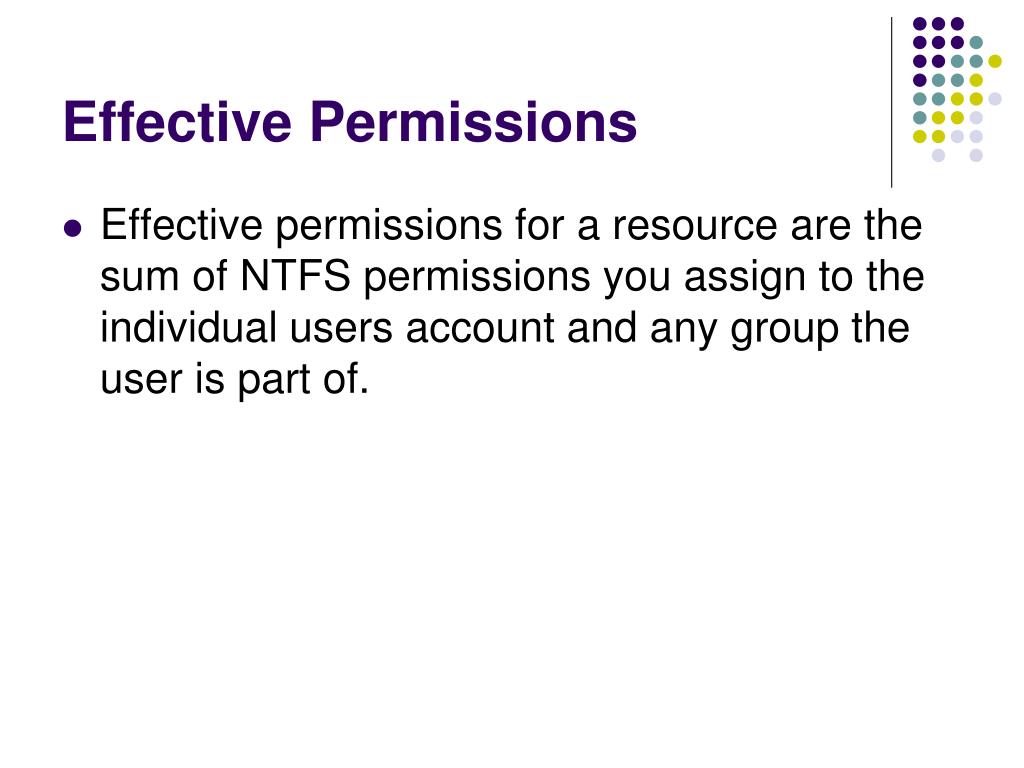The height and width of the screenshot is (768, 1024).
Task: Click the purple bullet point marker
Action: click(73, 229)
